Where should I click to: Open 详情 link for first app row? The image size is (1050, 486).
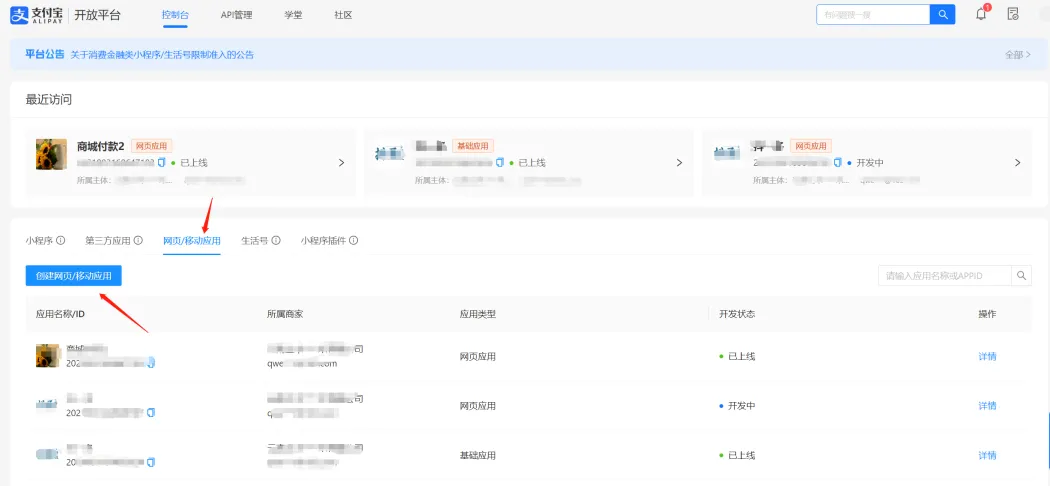(x=986, y=357)
